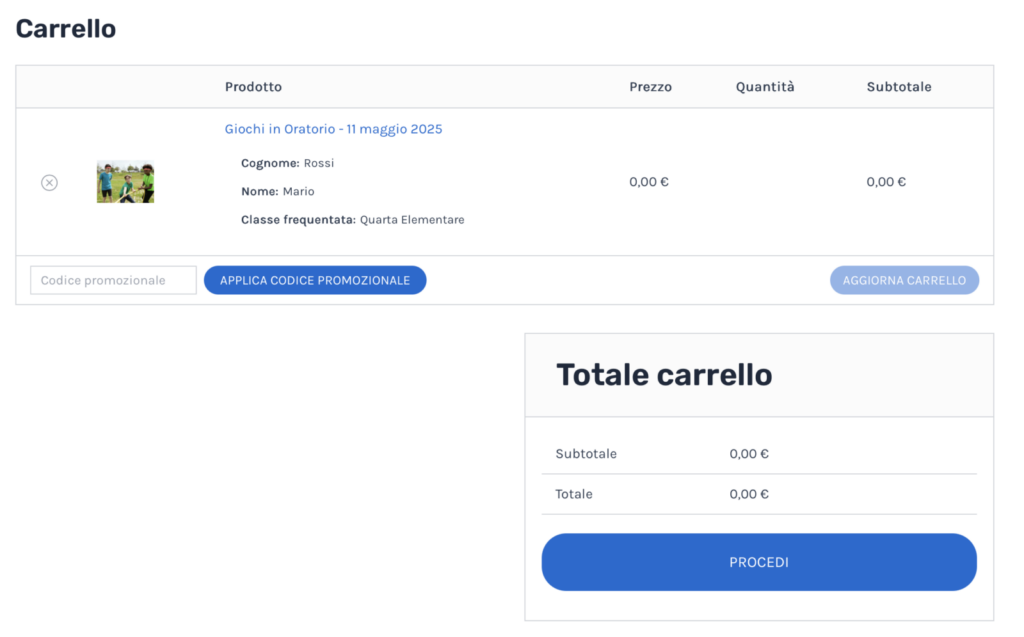Viewport: 1024px width, 637px height.
Task: Click the Totale carrello heading
Action: 664,375
